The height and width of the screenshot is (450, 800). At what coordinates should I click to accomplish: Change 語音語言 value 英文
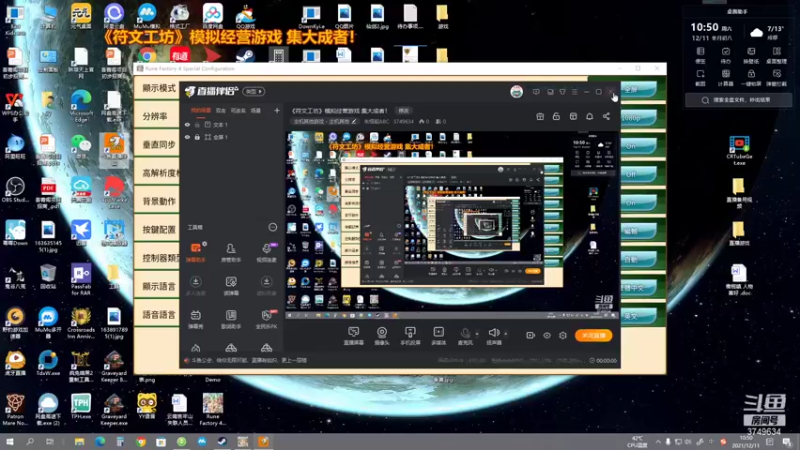point(638,316)
